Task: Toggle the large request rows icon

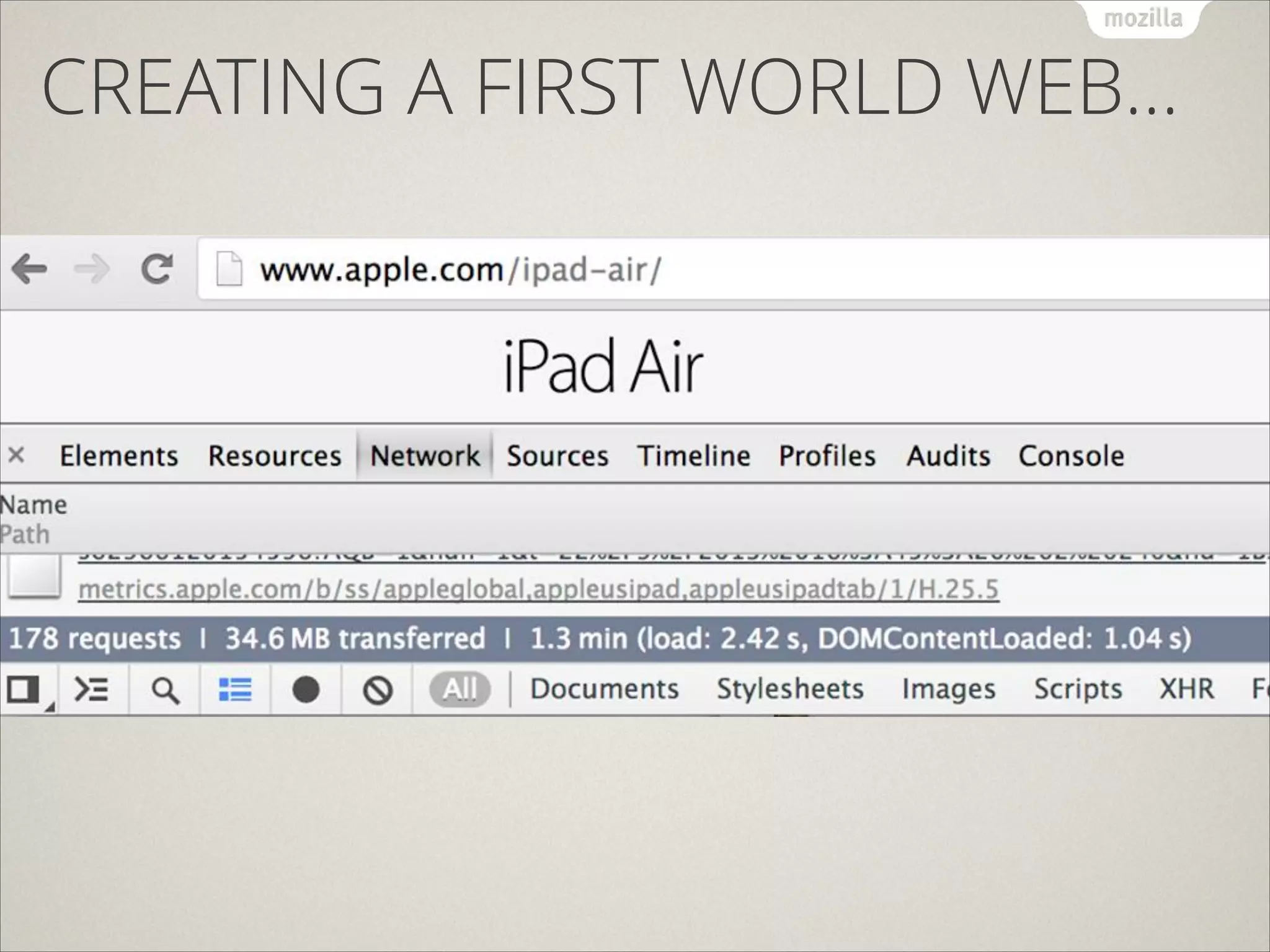Action: (x=235, y=689)
